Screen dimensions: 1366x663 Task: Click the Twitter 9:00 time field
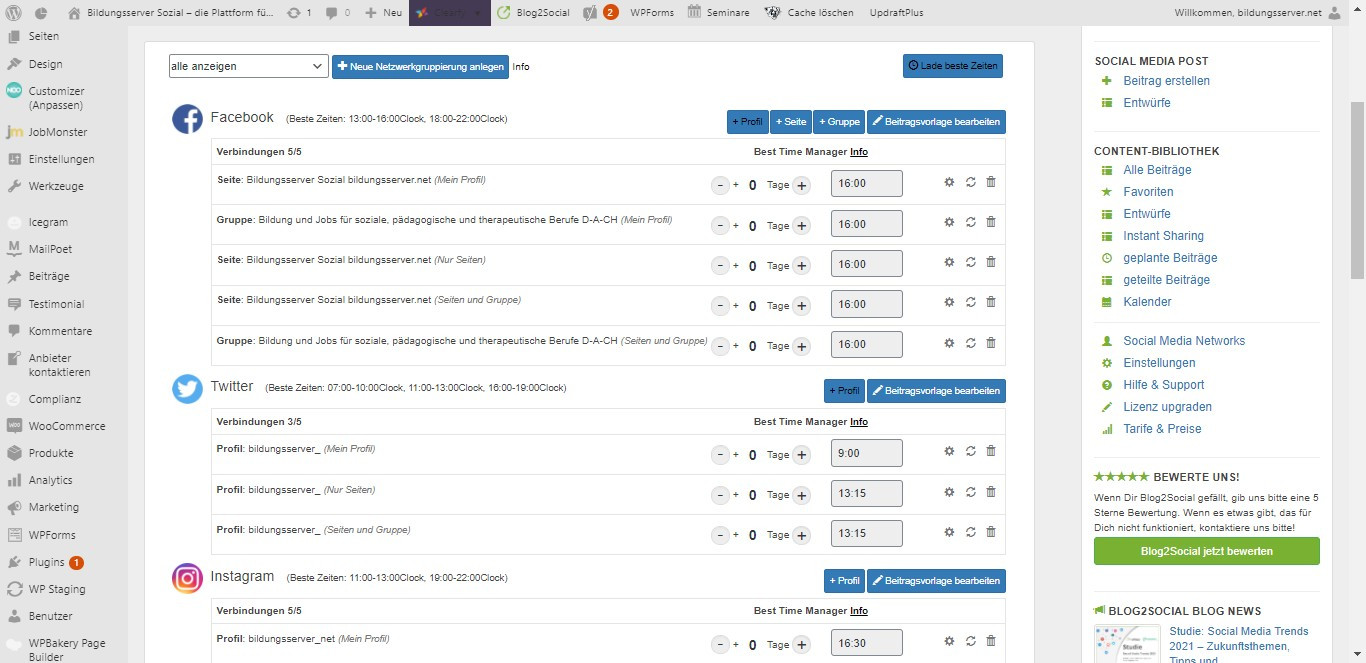tap(866, 453)
